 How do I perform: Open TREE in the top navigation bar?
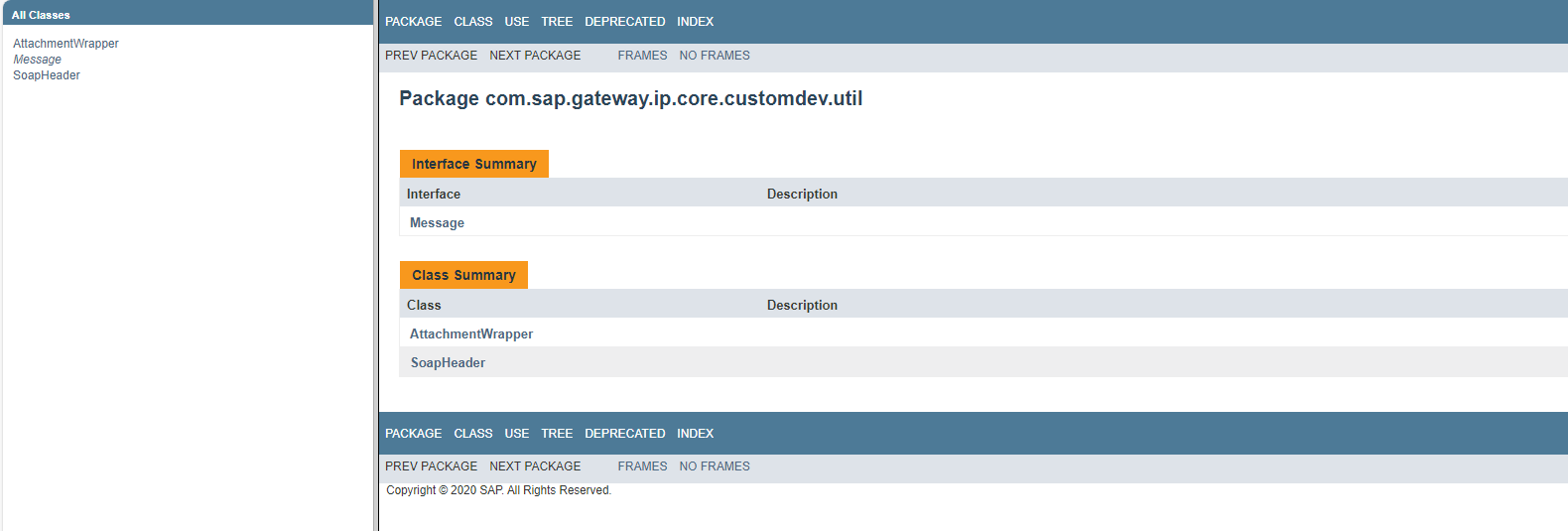557,22
